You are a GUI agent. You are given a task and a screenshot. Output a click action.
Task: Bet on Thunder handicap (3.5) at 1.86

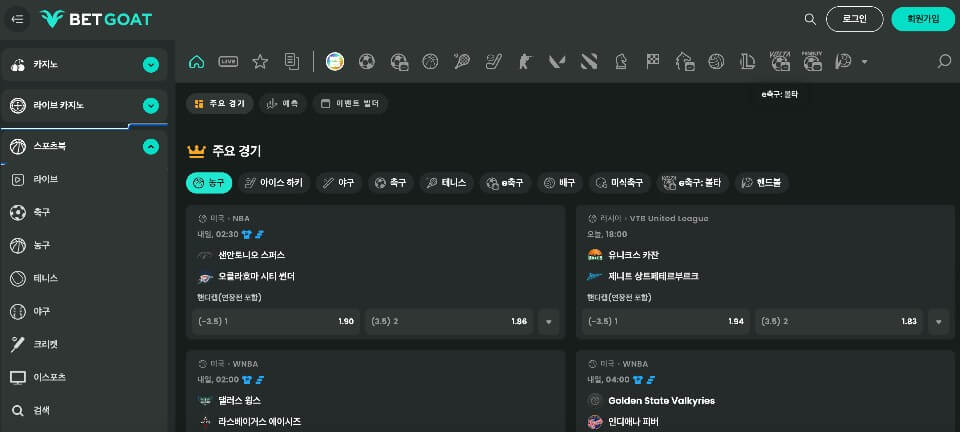[449, 321]
